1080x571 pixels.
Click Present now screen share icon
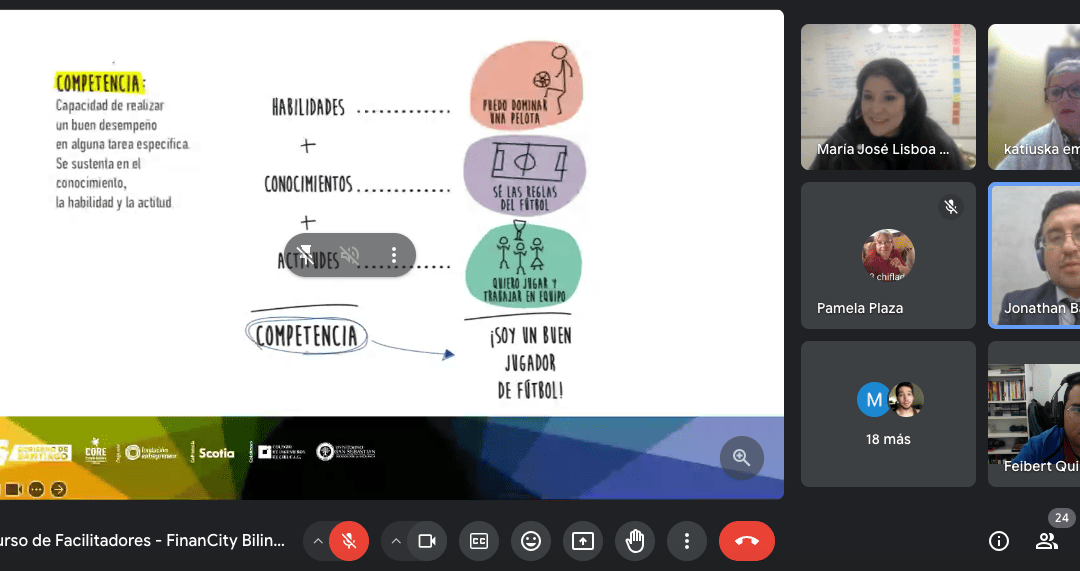[x=583, y=541]
